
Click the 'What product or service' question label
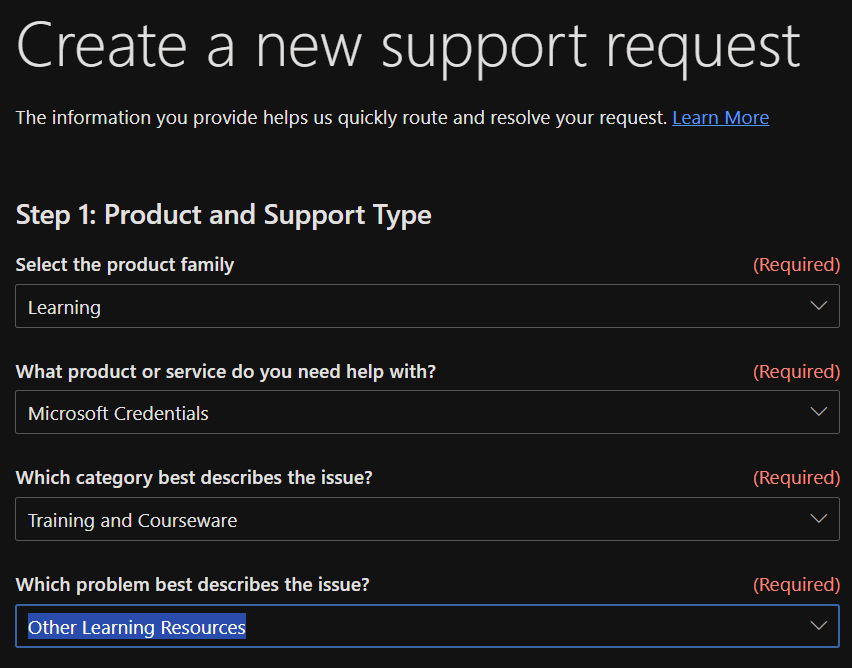click(x=225, y=372)
